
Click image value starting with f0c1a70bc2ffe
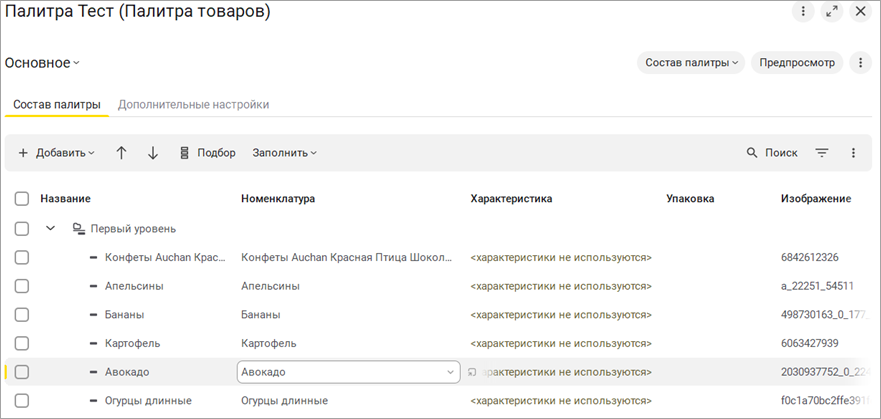826,400
